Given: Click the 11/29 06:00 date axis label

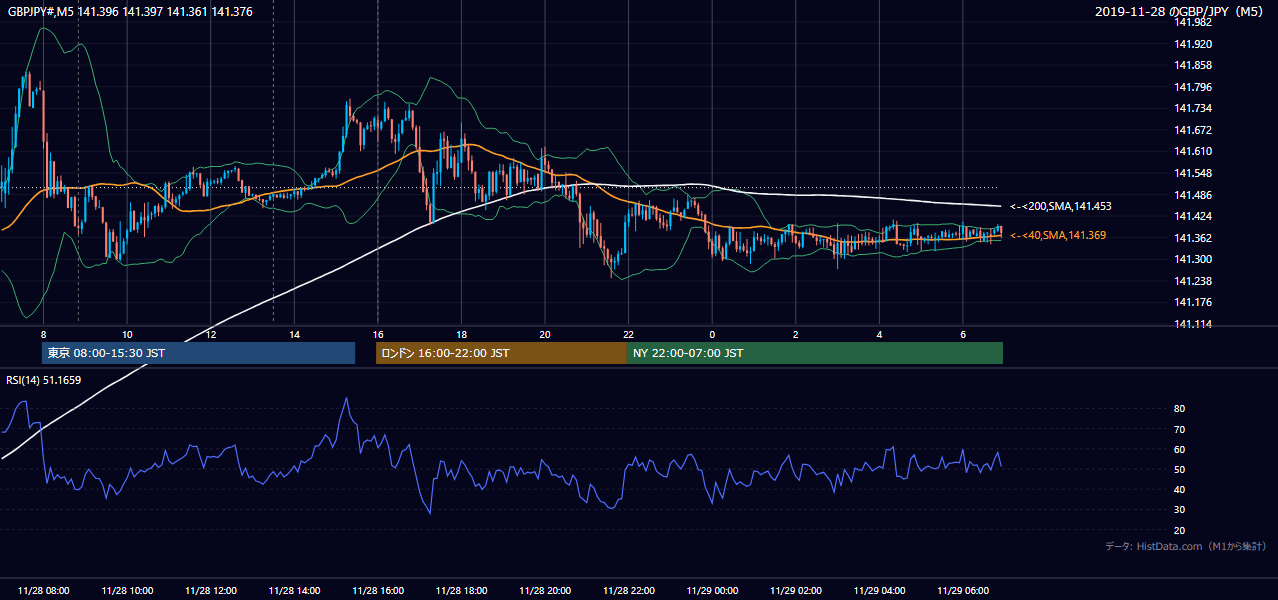Looking at the screenshot, I should (x=962, y=591).
